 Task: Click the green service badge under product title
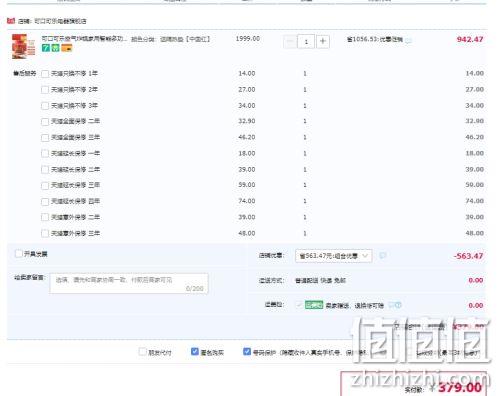(x=55, y=48)
